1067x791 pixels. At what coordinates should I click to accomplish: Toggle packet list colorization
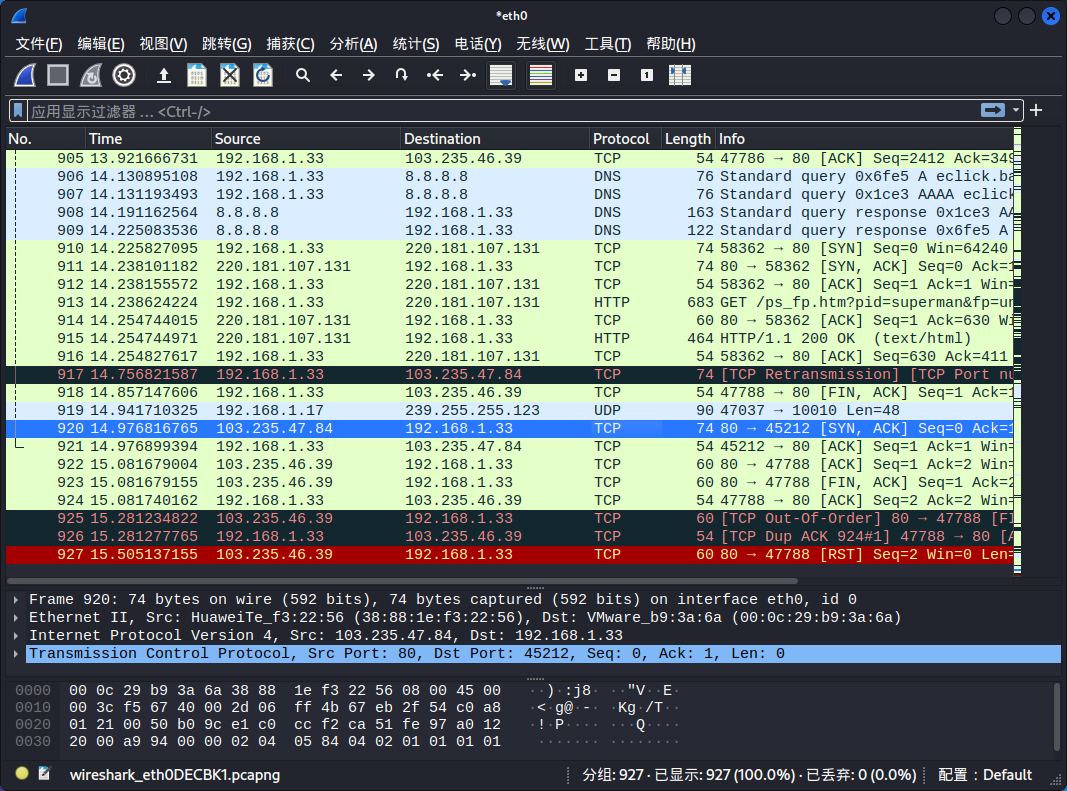[x=541, y=75]
